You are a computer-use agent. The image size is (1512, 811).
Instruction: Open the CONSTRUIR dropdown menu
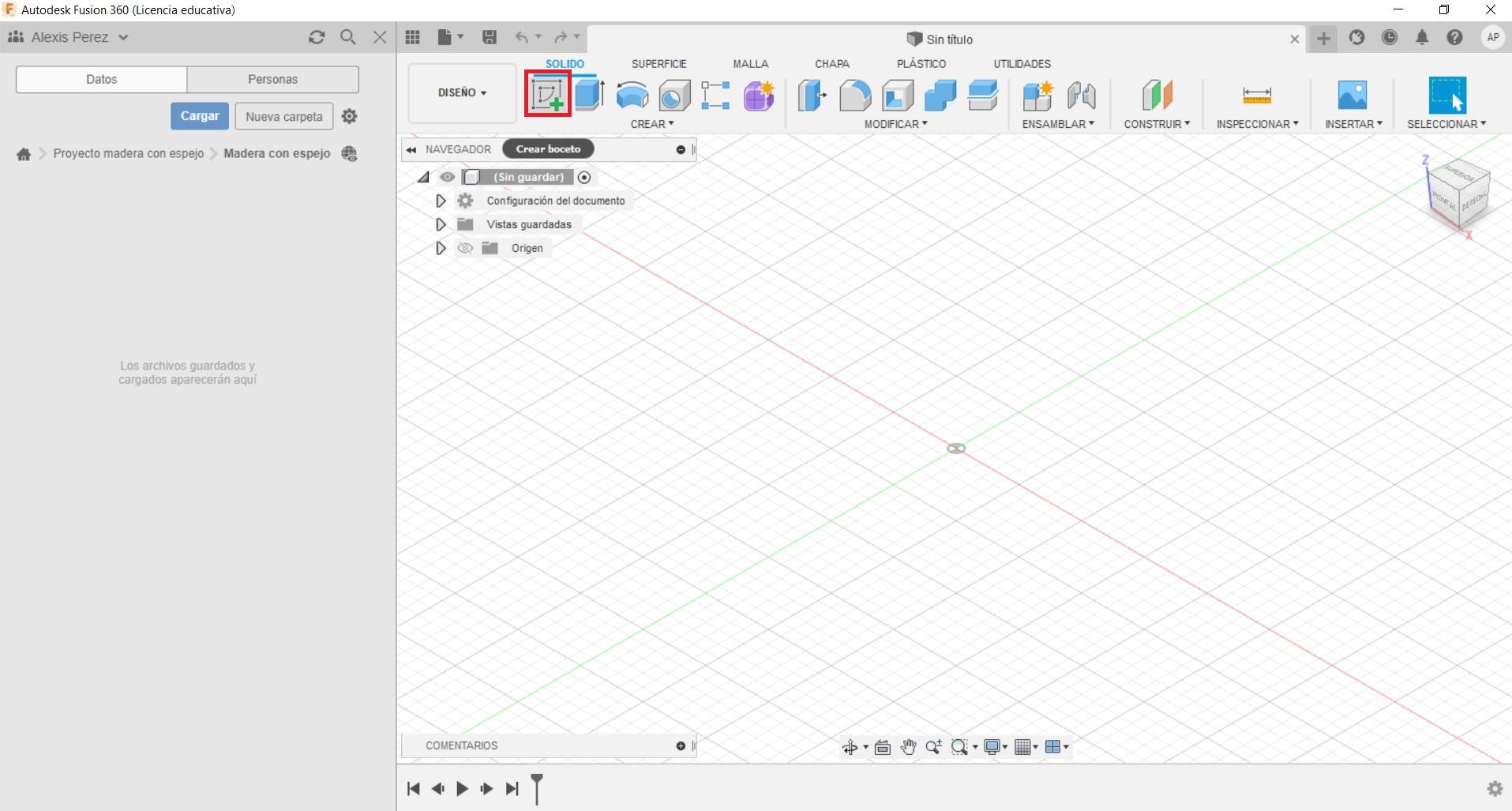(x=1157, y=124)
